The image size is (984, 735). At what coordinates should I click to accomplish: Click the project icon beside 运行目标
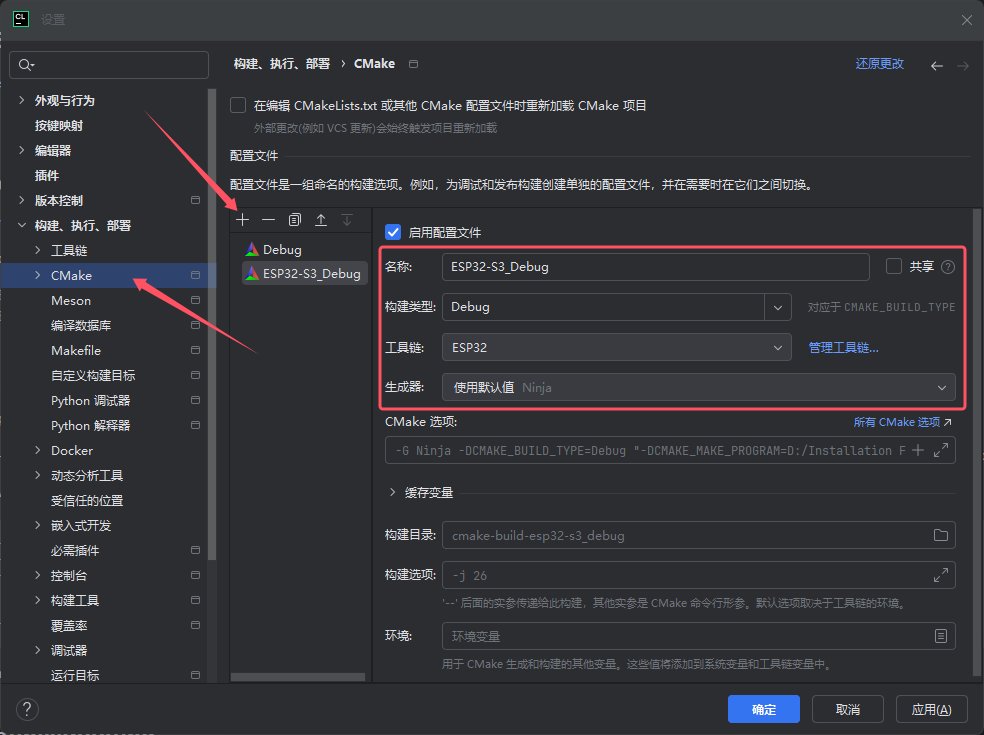click(195, 675)
